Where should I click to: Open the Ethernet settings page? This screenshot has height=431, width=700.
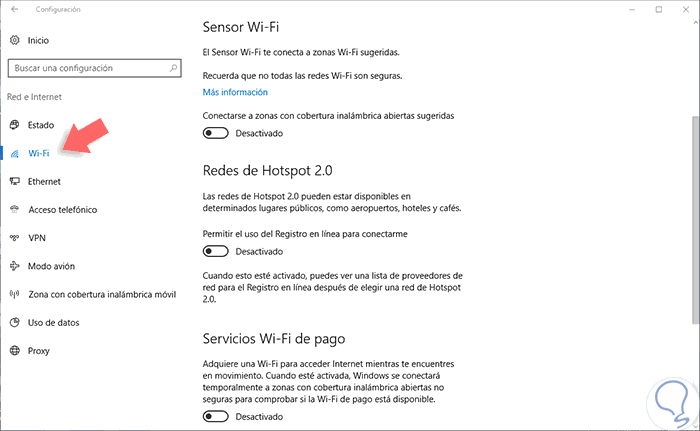(44, 181)
